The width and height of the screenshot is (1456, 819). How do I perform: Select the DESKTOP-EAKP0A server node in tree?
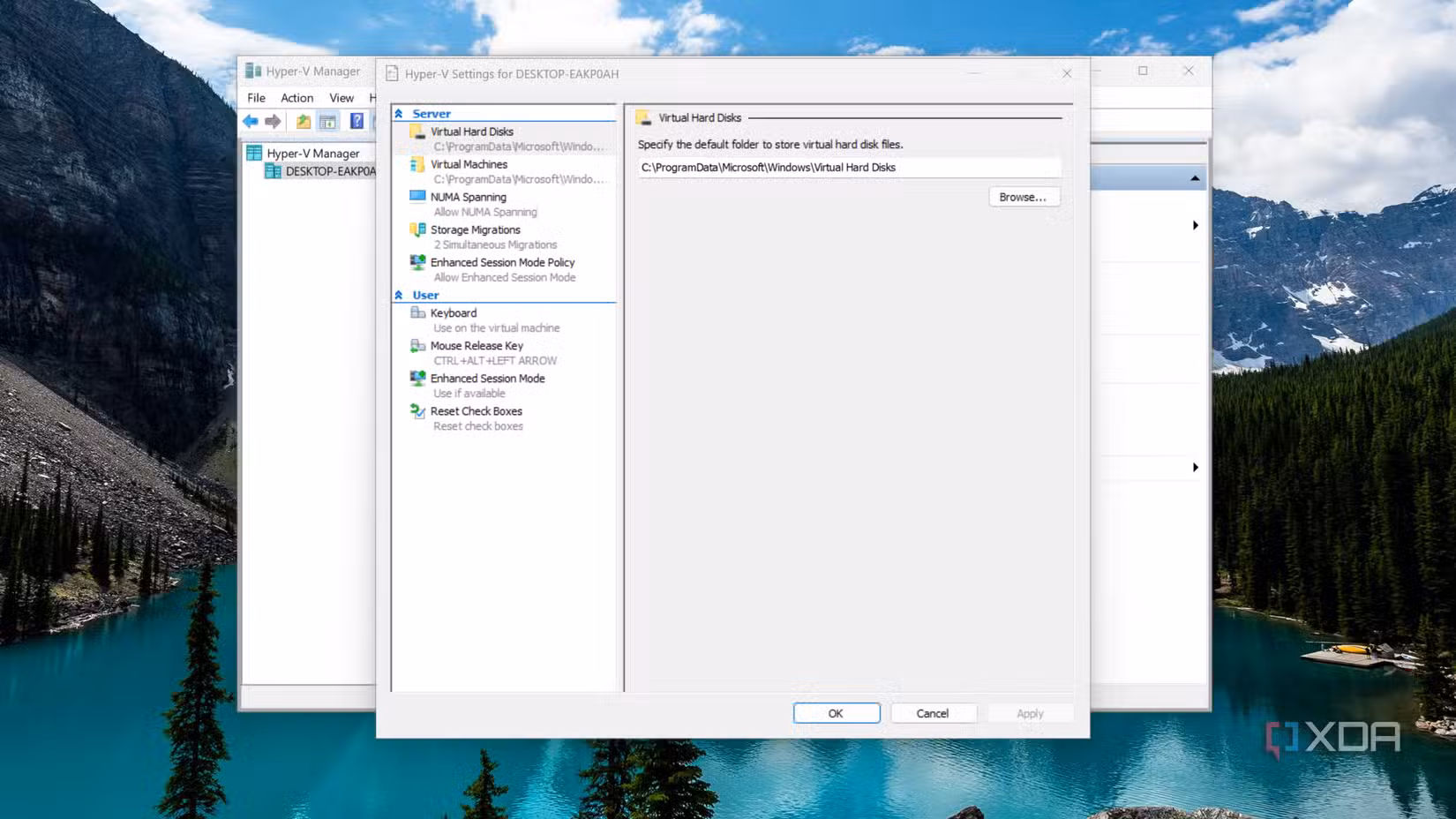[x=320, y=171]
